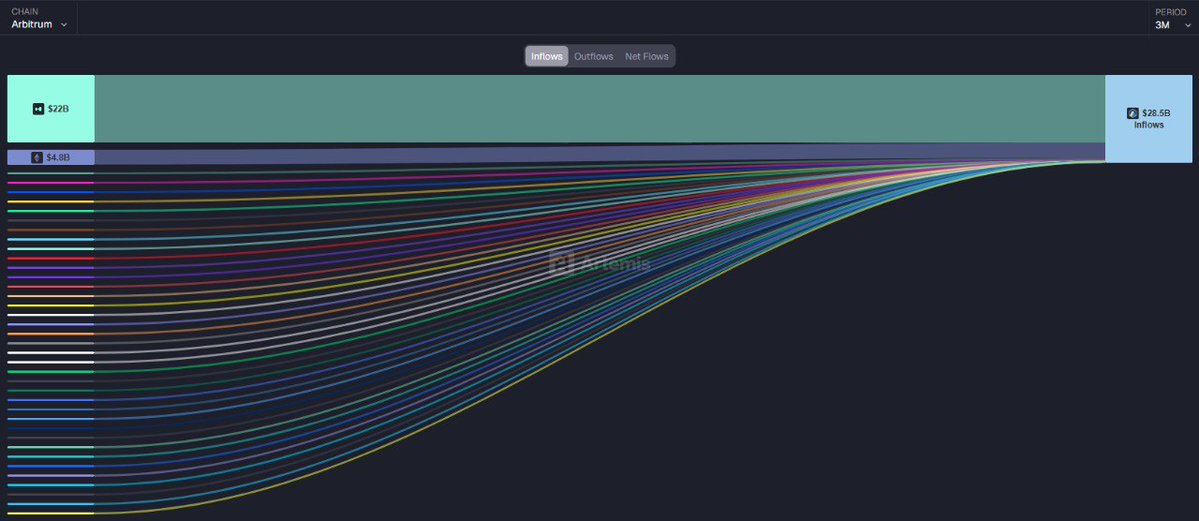This screenshot has width=1199, height=521.
Task: Select the topmost light blue source bar
Action: (50, 240)
